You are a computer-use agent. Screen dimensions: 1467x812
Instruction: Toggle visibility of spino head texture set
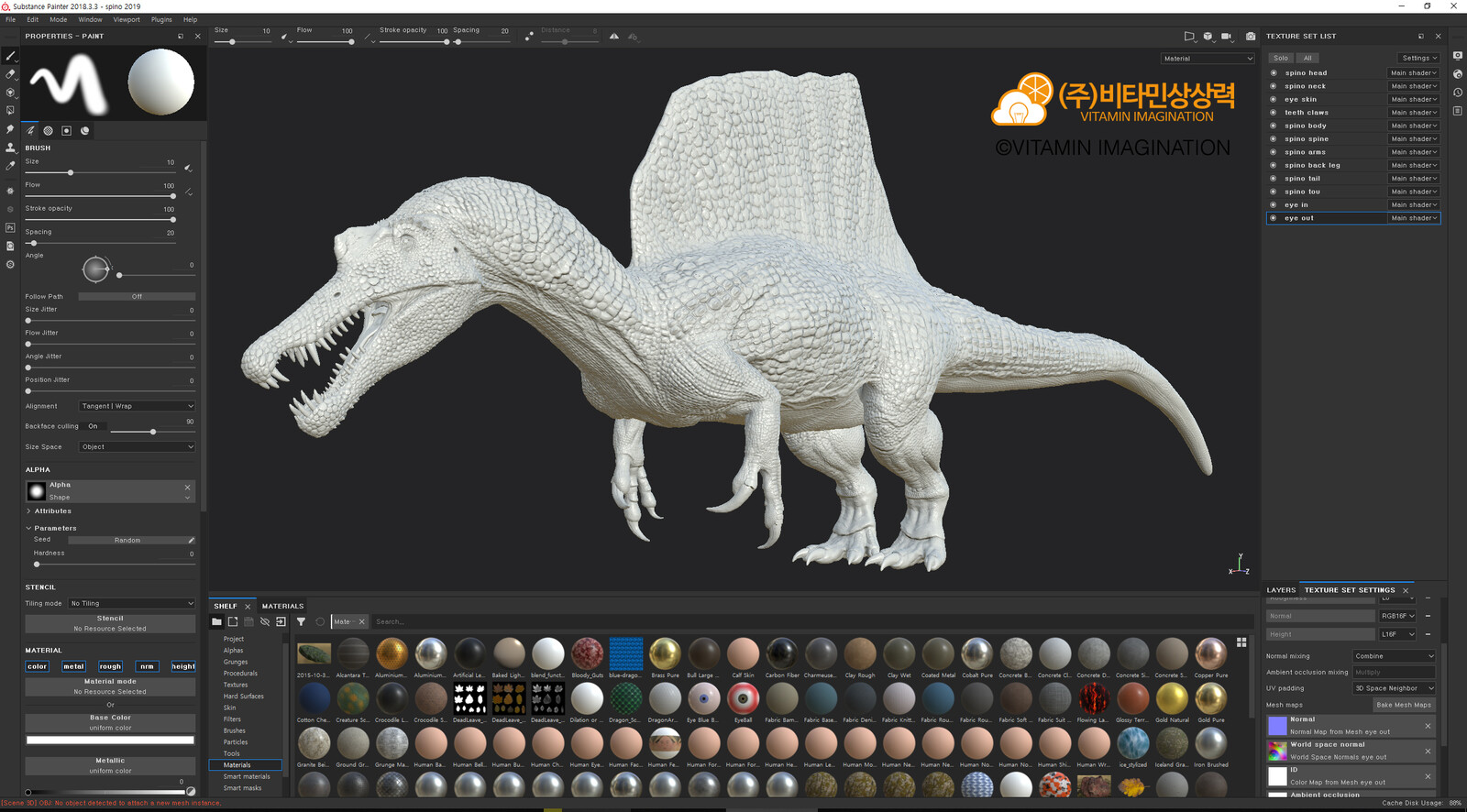(1274, 73)
